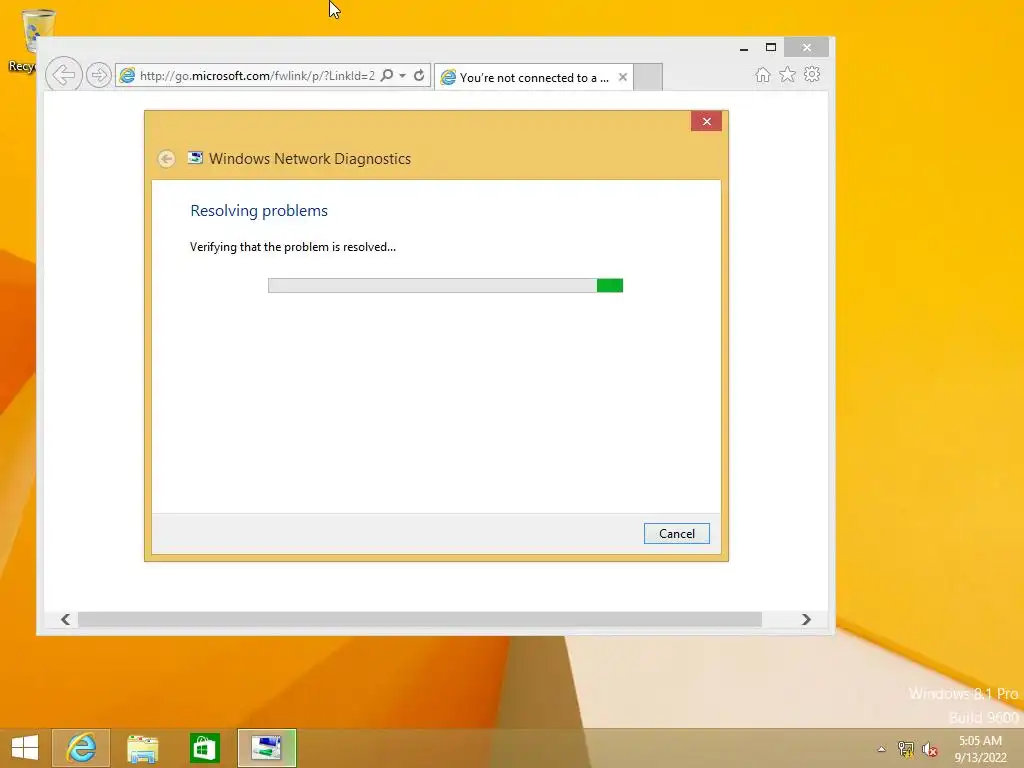Click the muted volume tray icon
This screenshot has width=1024, height=768.
coord(930,749)
